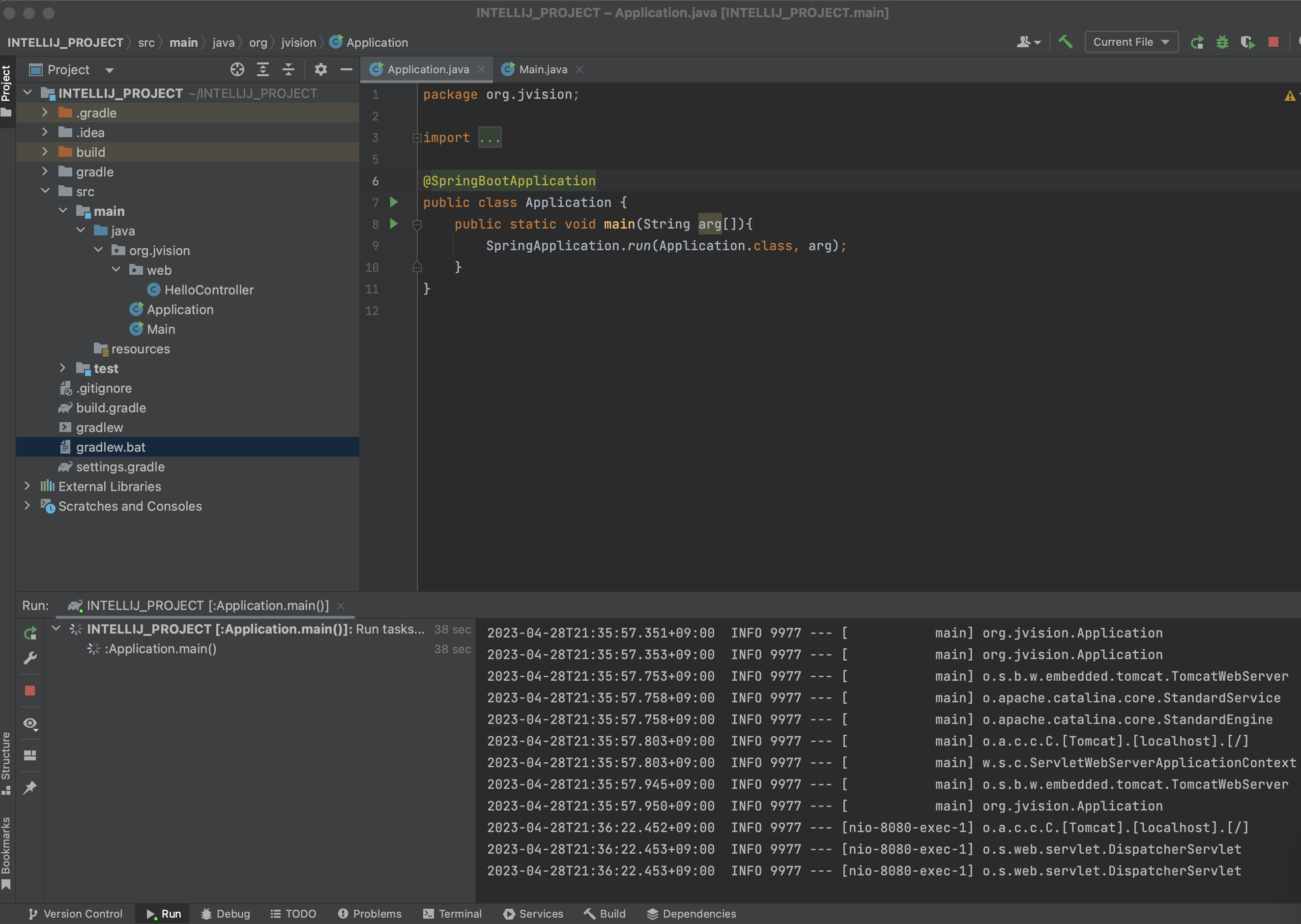Toggle the pin tab icon in Run panel
The height and width of the screenshot is (924, 1301).
pos(30,787)
